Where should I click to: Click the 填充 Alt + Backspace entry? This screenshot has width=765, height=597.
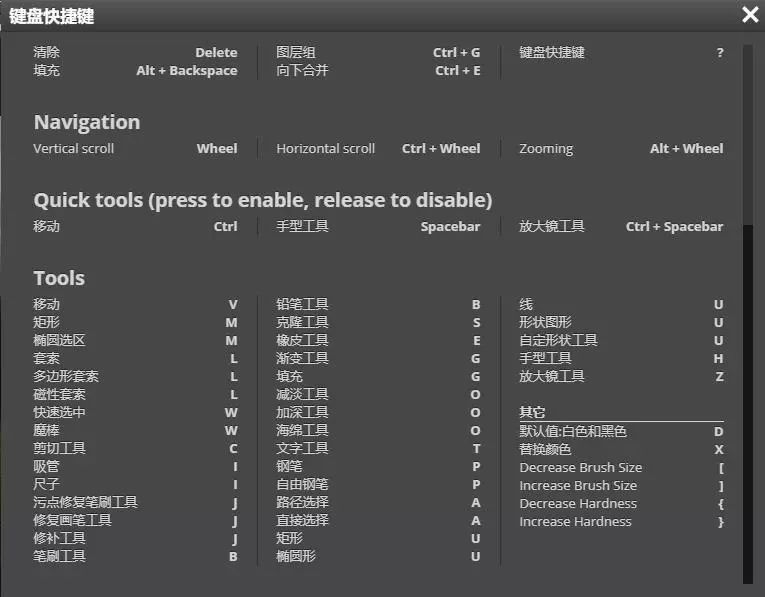(135, 70)
